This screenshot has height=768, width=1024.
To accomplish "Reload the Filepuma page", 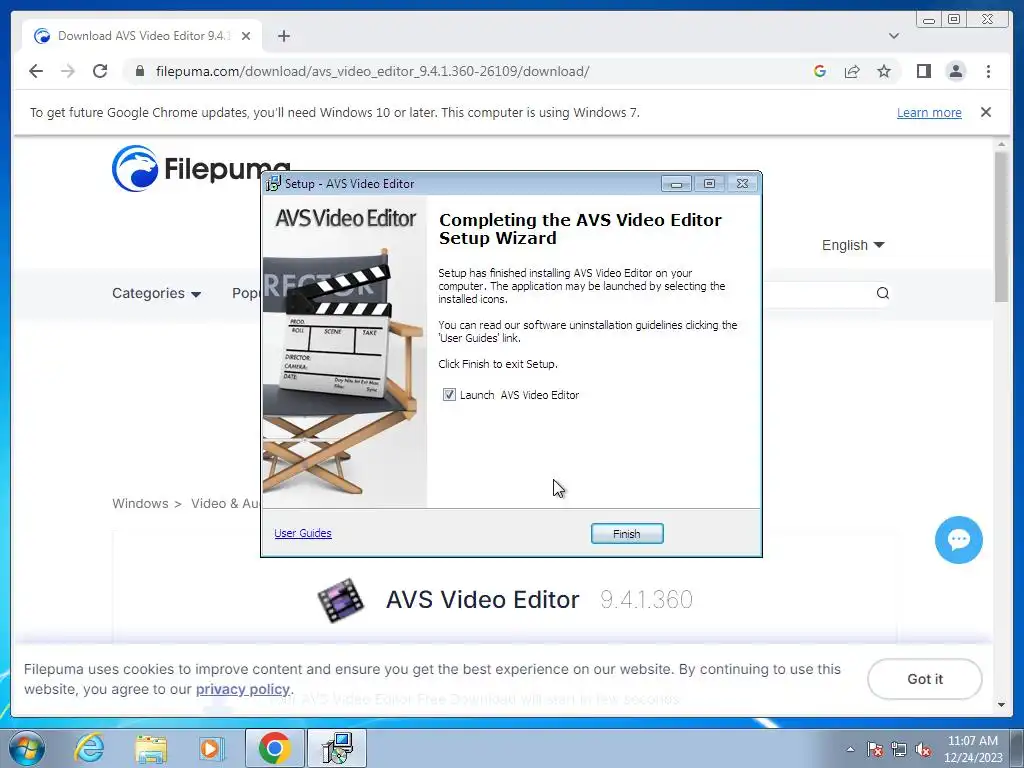I will click(x=100, y=71).
